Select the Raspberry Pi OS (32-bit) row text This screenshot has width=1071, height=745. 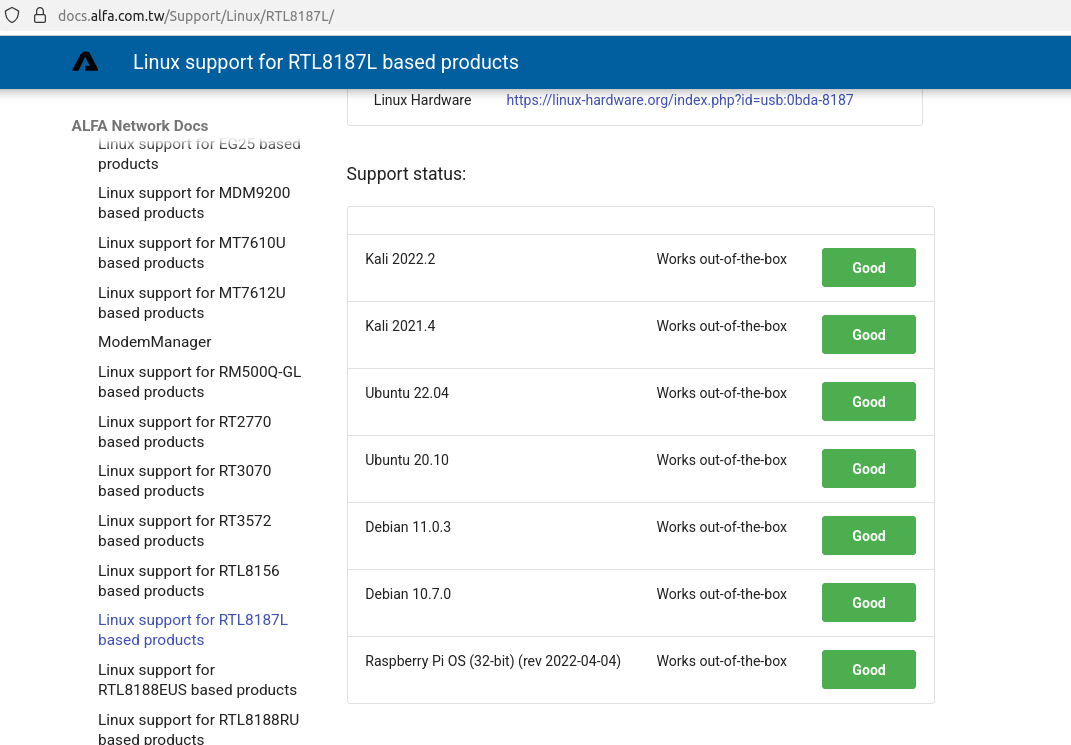493,661
